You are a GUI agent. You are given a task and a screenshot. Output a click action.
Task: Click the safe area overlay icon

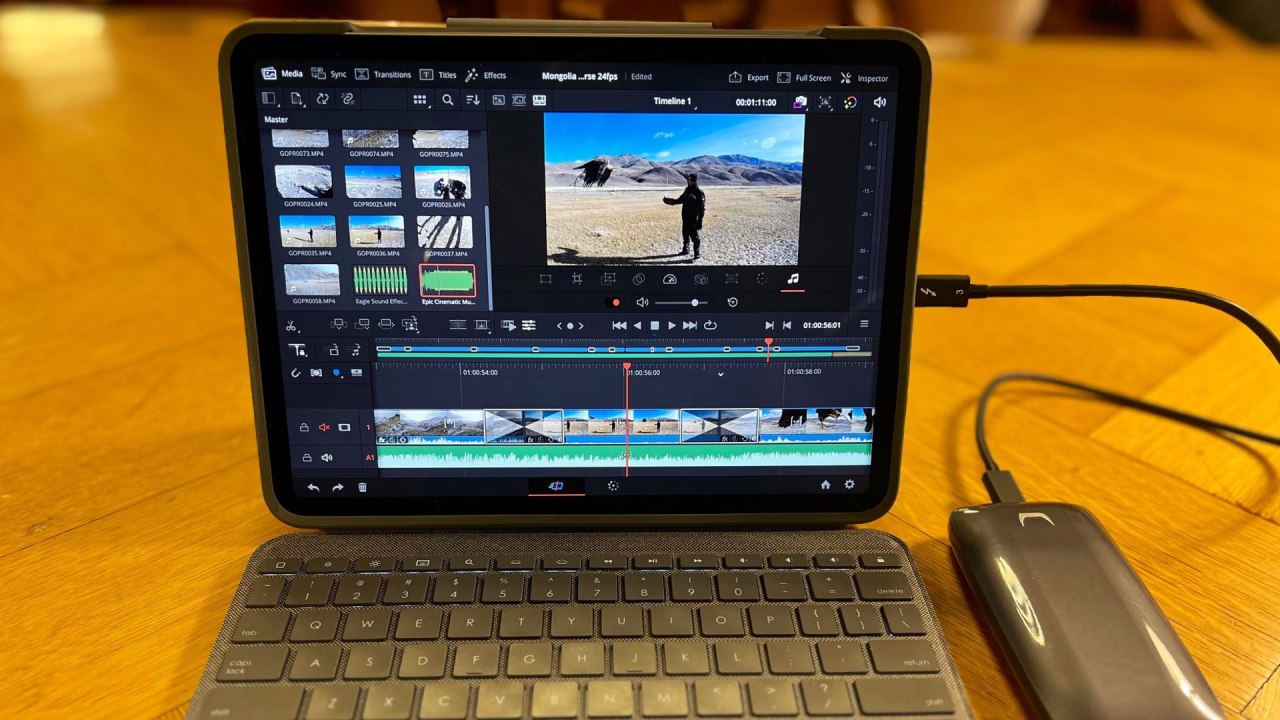click(825, 102)
